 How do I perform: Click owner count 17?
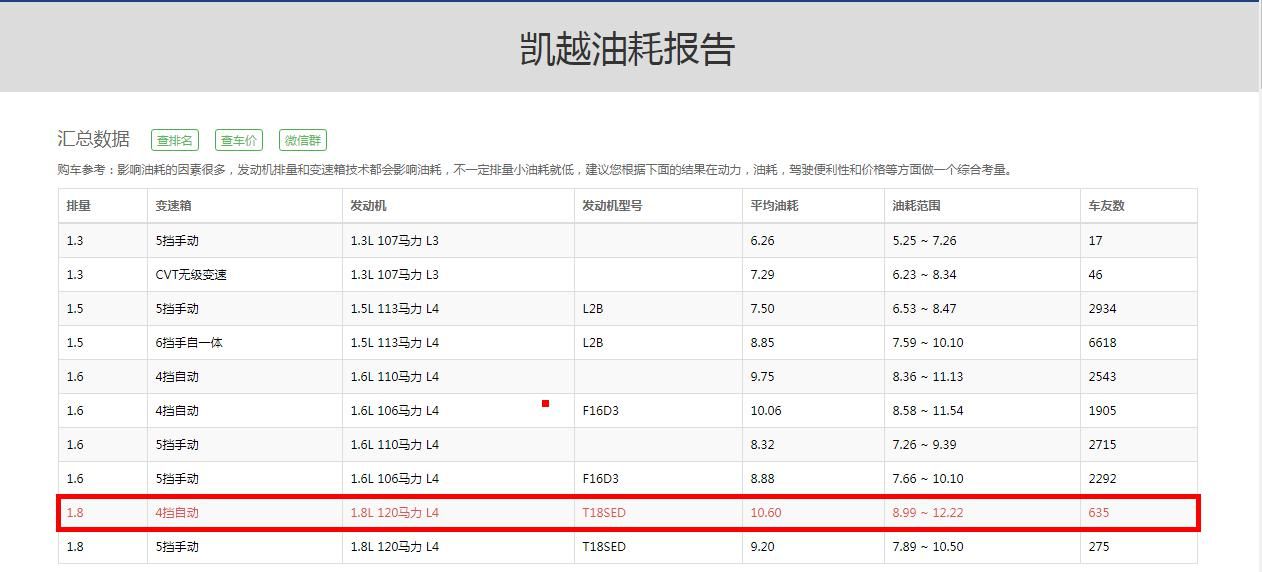[x=1096, y=240]
